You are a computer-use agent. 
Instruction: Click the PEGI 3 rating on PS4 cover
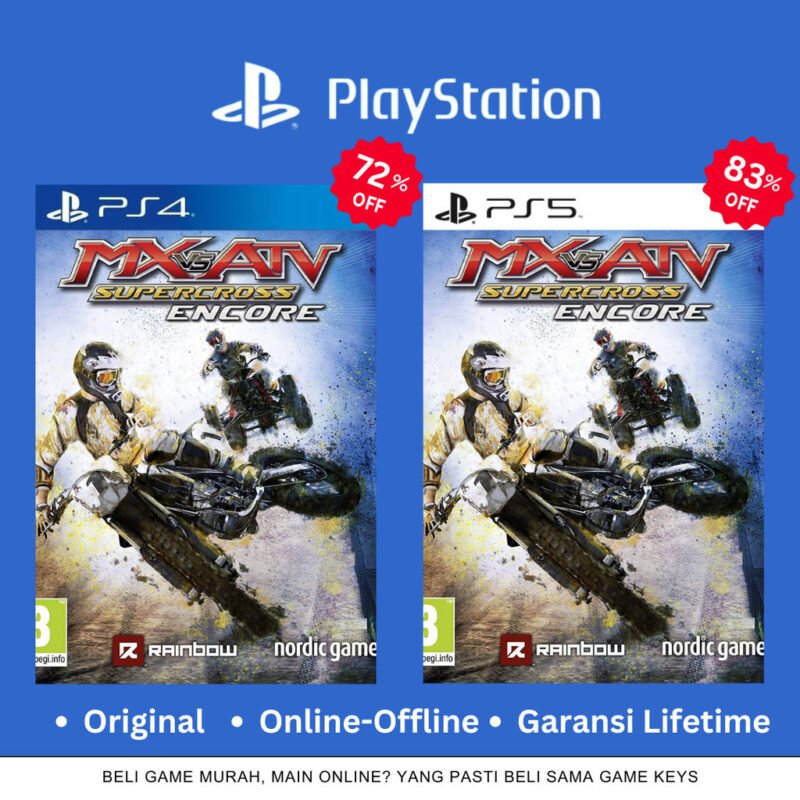point(51,633)
